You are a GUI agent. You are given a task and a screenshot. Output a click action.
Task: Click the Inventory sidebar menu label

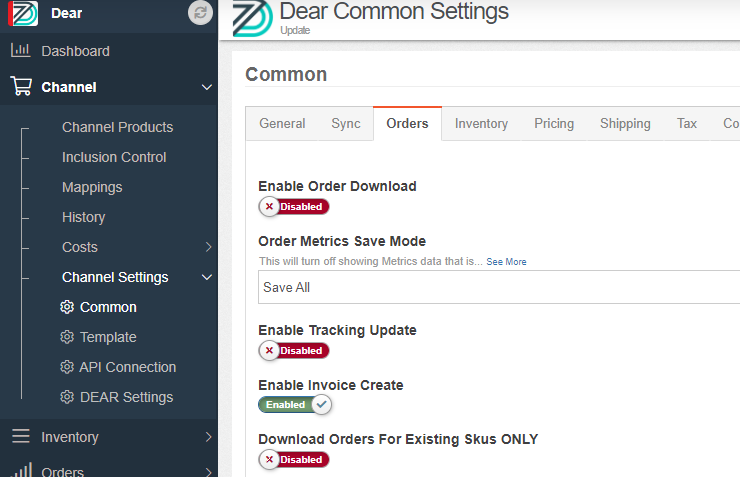[70, 437]
